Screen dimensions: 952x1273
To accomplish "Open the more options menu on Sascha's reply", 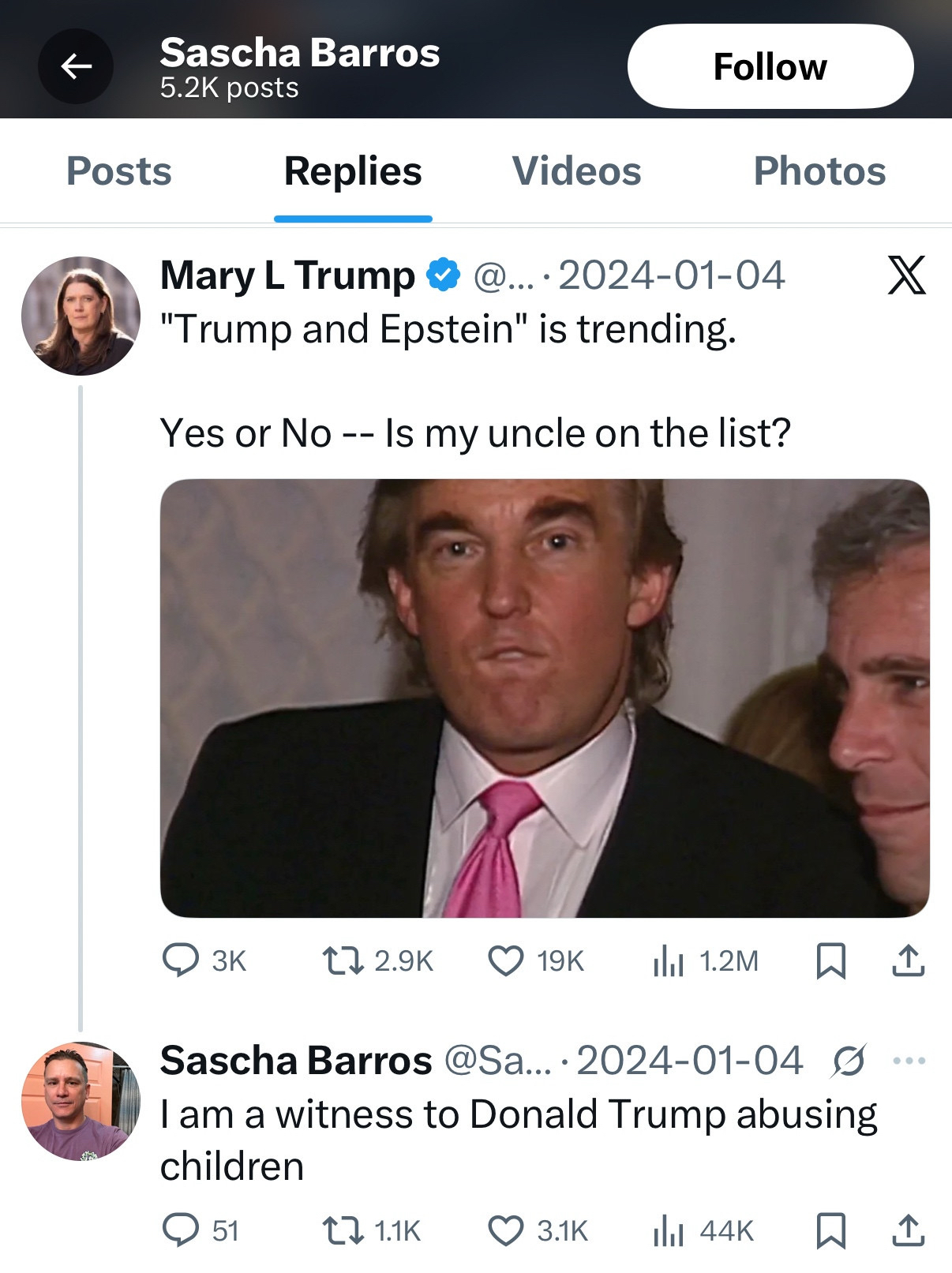I will click(909, 1061).
